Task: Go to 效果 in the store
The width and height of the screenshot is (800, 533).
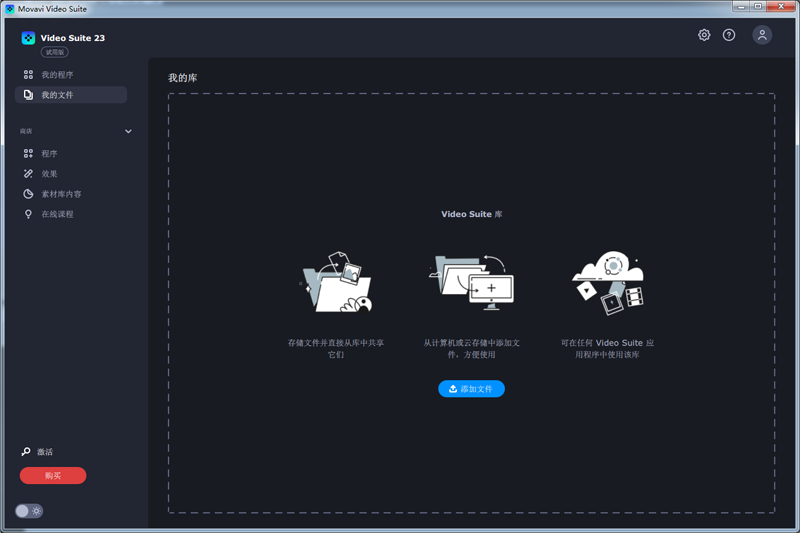Action: [x=49, y=174]
